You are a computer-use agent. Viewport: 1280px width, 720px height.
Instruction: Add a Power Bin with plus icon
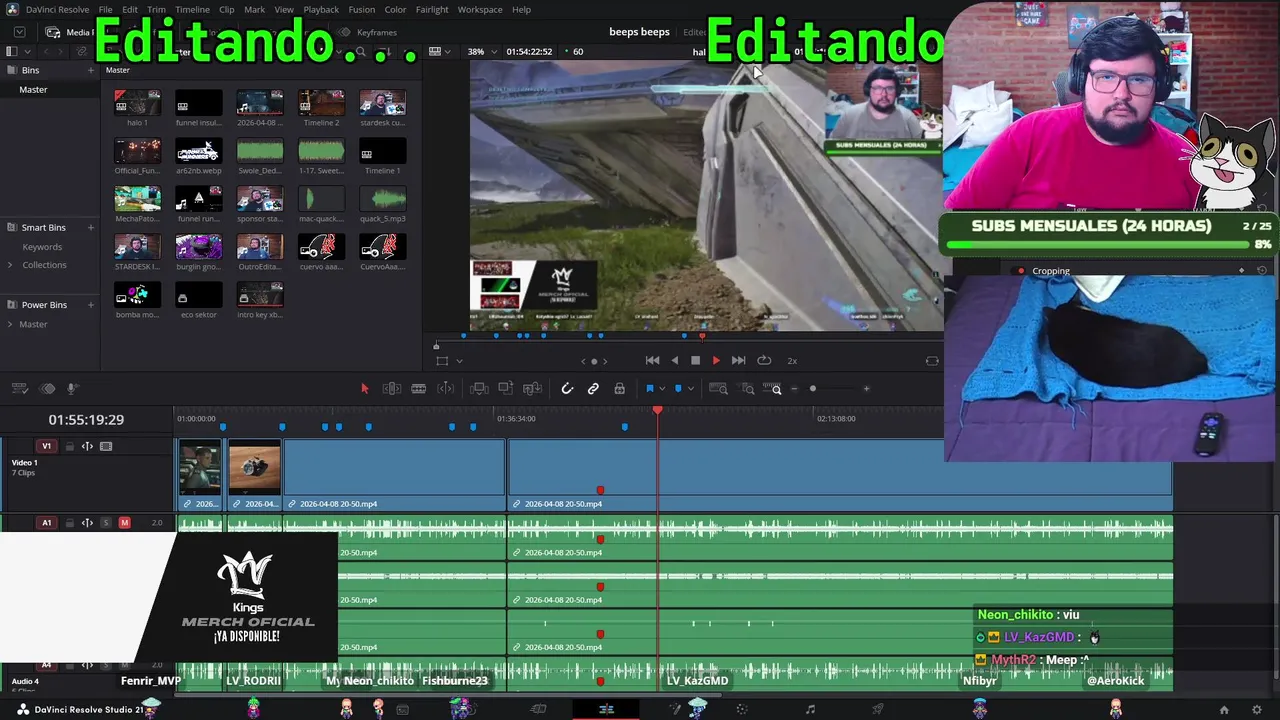tap(91, 305)
